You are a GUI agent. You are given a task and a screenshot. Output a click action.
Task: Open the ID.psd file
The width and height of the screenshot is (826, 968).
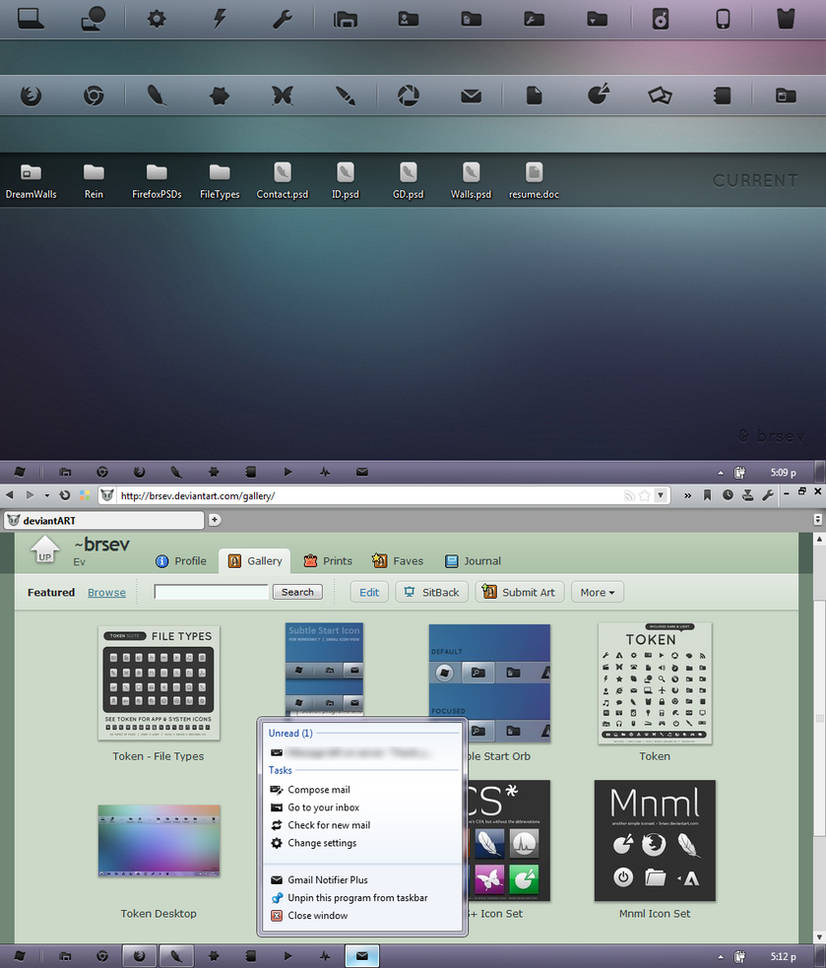click(345, 182)
